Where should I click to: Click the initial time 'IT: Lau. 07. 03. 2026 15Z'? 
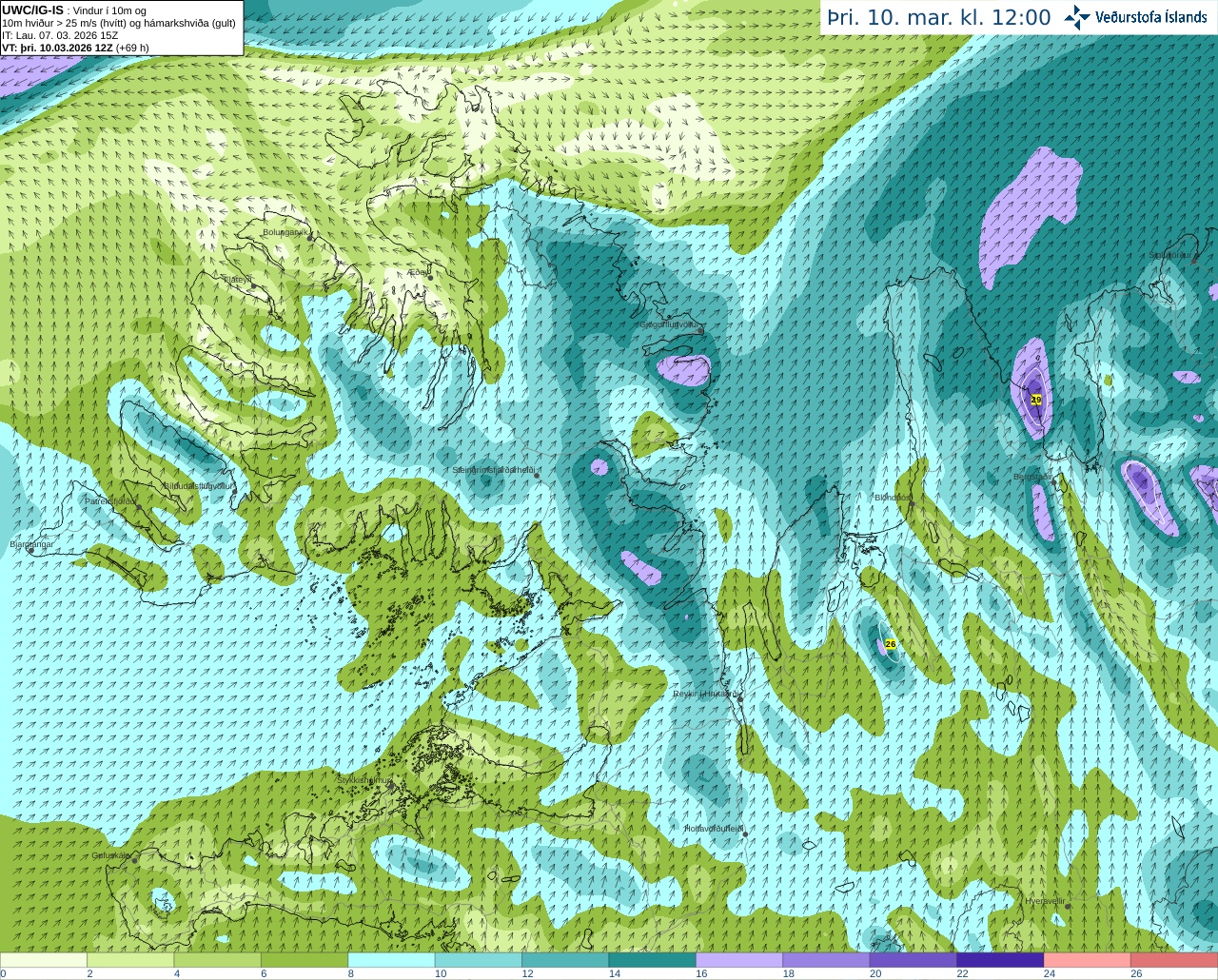[60, 35]
